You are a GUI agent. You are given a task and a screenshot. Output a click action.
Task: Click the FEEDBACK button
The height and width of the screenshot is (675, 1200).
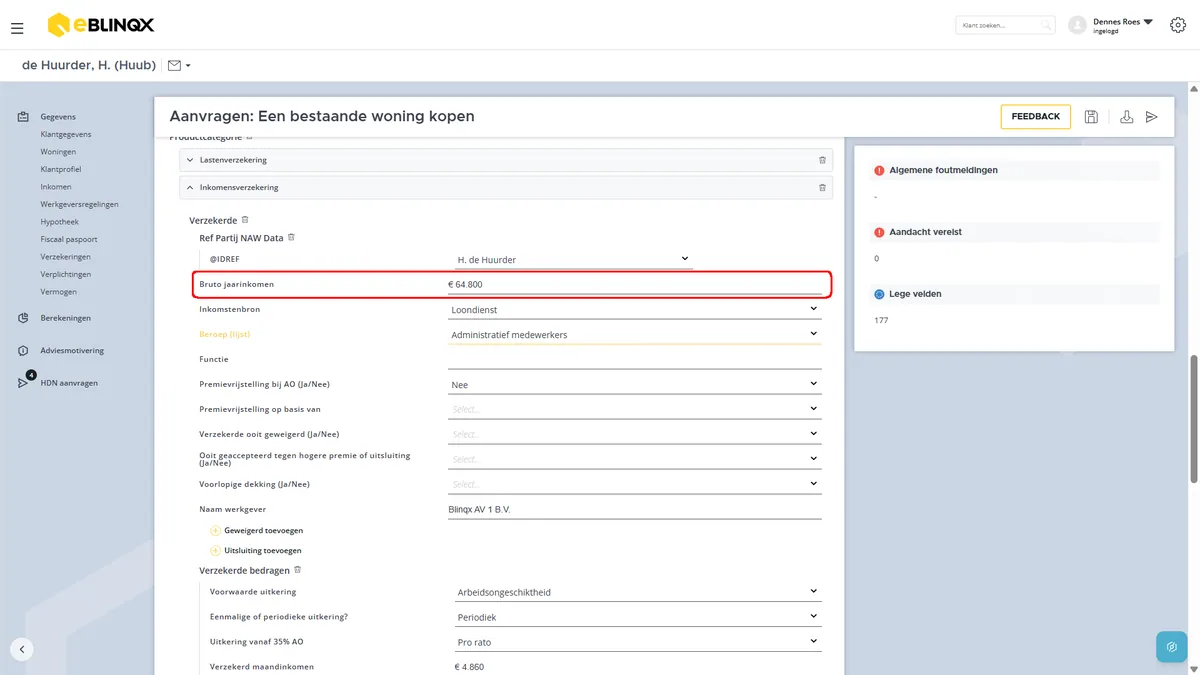tap(1035, 117)
